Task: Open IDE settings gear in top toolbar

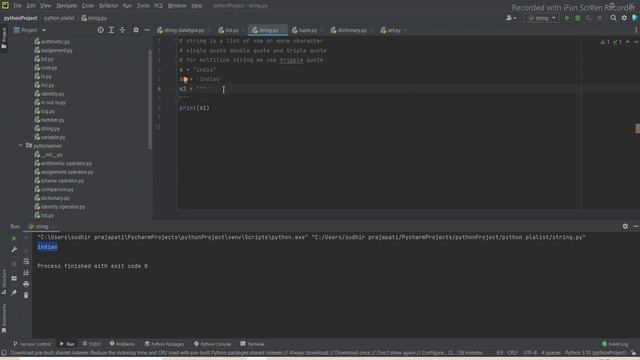Action: click(624, 18)
